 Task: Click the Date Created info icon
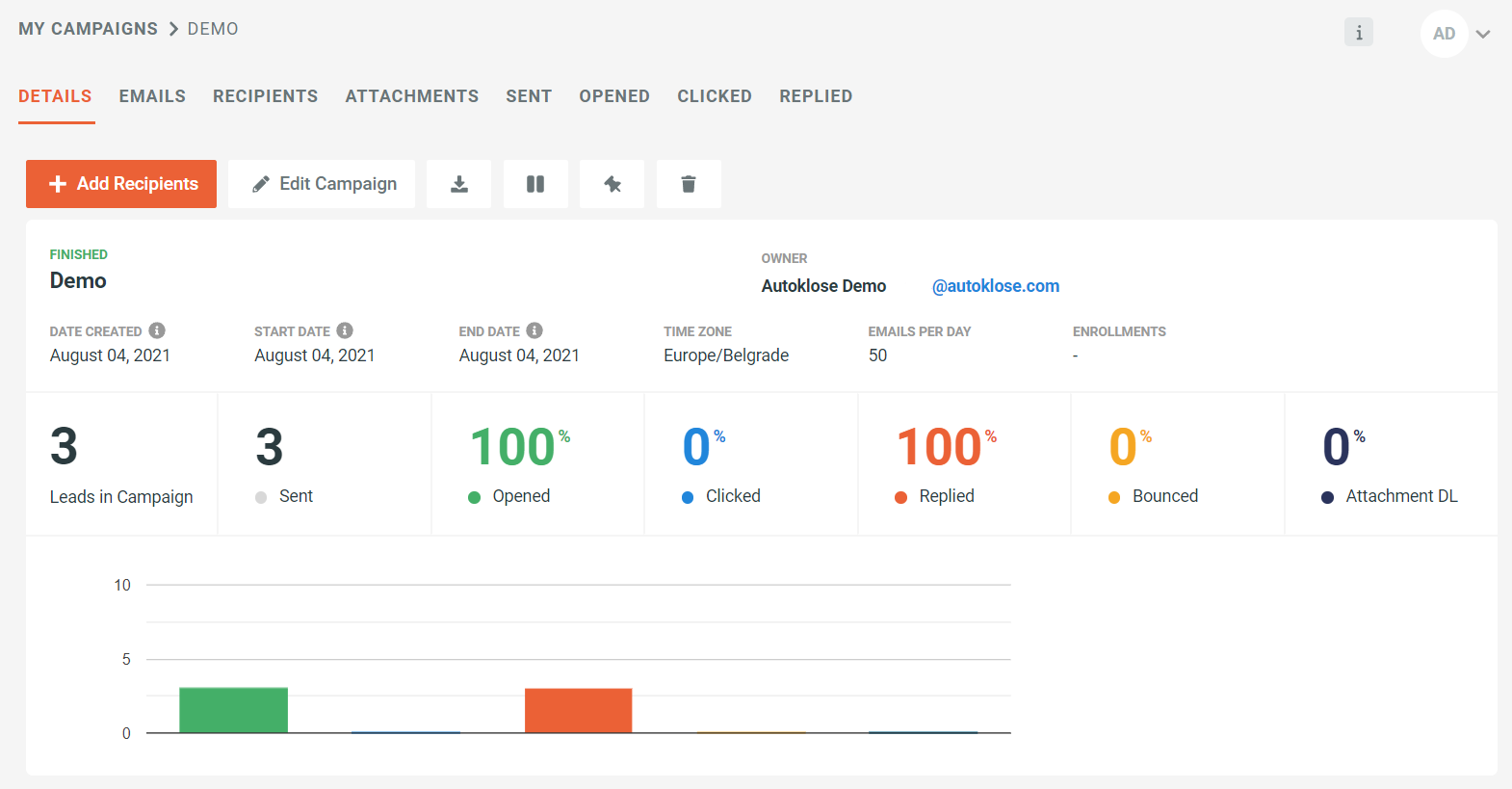pyautogui.click(x=157, y=330)
